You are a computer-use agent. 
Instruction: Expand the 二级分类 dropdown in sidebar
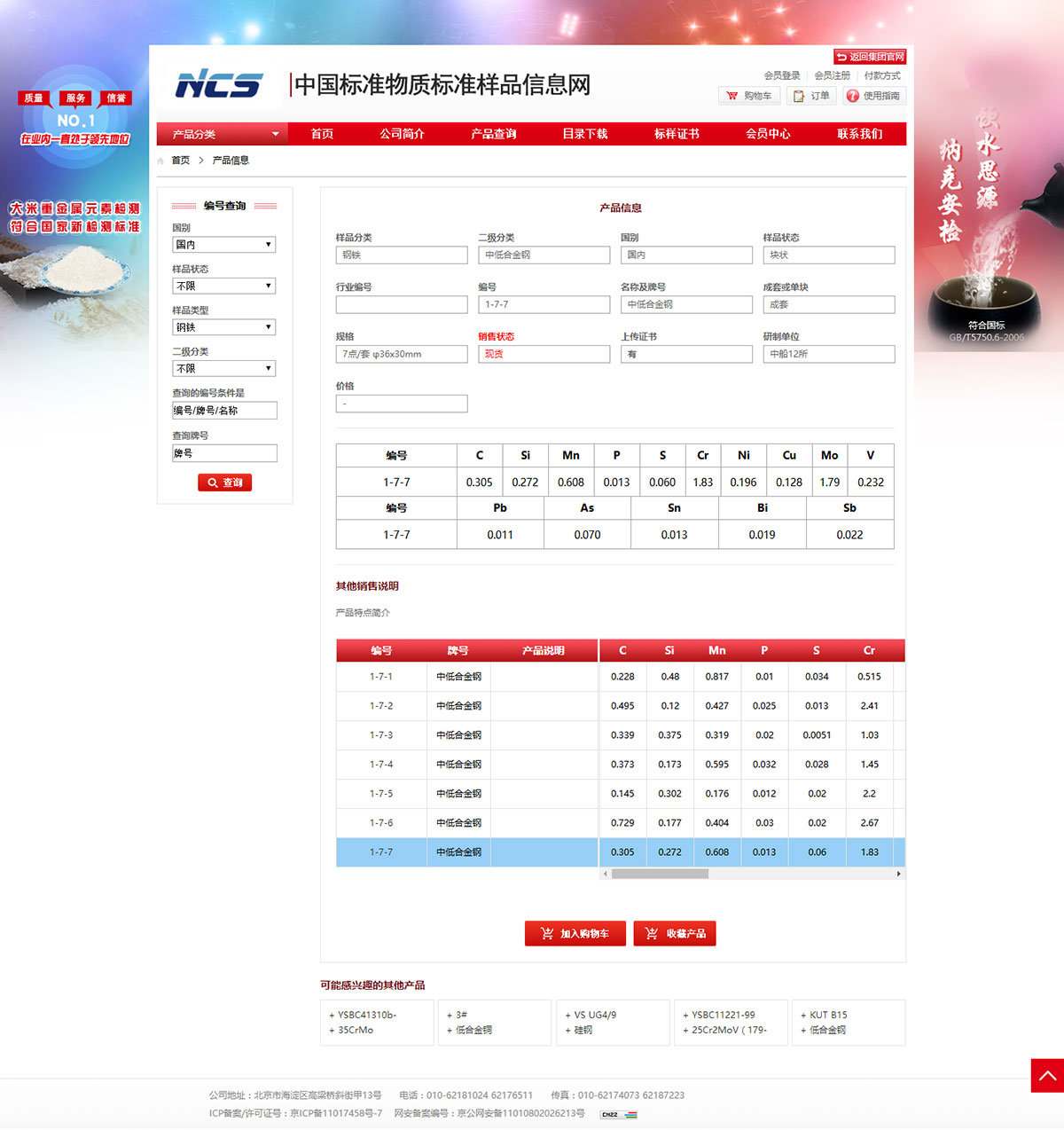[223, 369]
